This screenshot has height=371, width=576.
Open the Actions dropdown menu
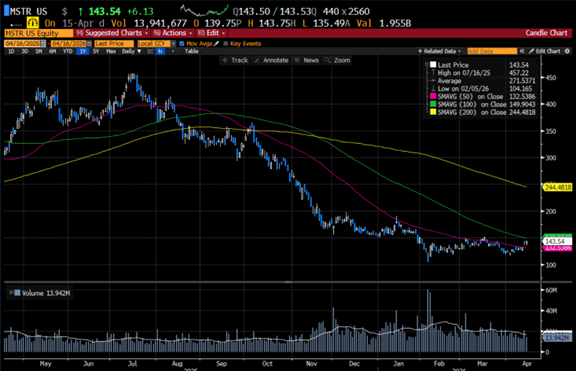[173, 33]
